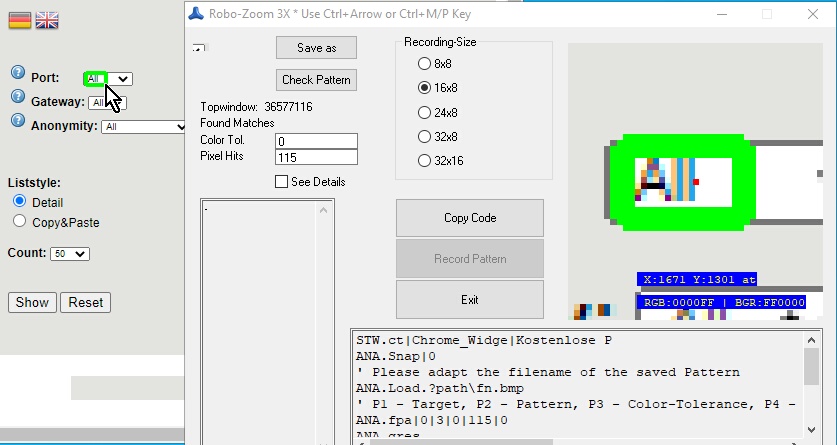Click the help icon beside Anonymity

tap(17, 121)
